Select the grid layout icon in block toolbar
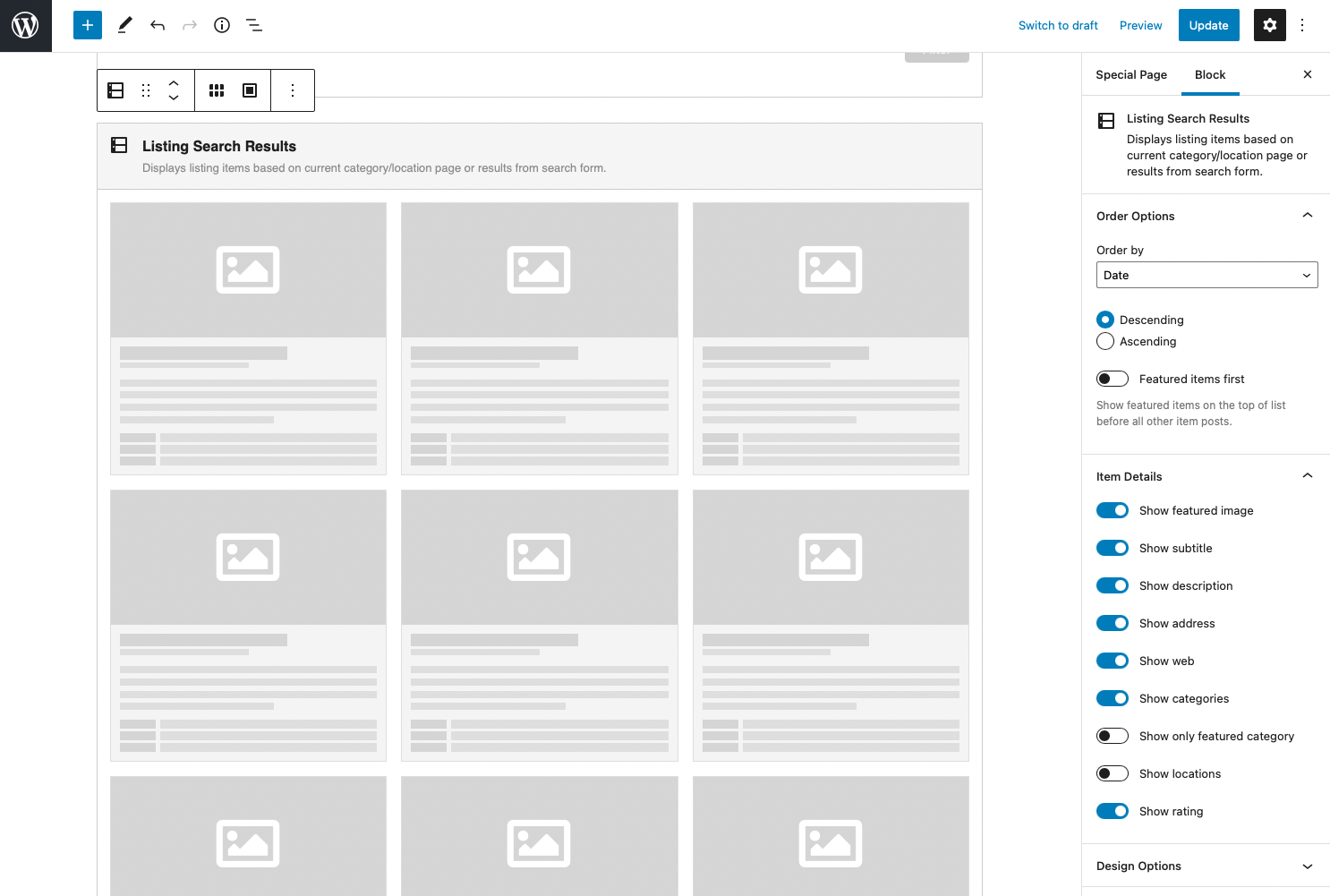This screenshot has height=896, width=1330. click(x=217, y=90)
